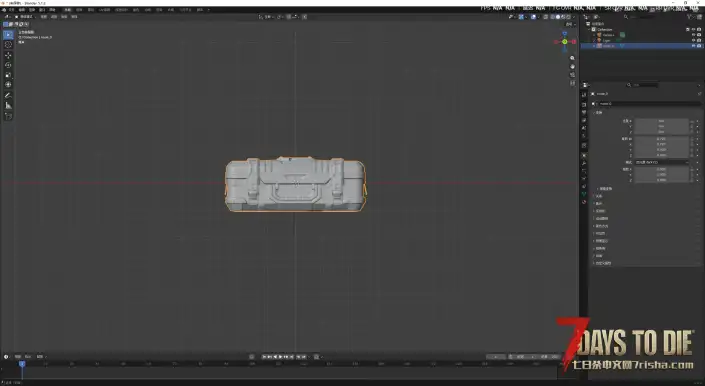Open viewport shading options dropdown arrow

pos(574,17)
